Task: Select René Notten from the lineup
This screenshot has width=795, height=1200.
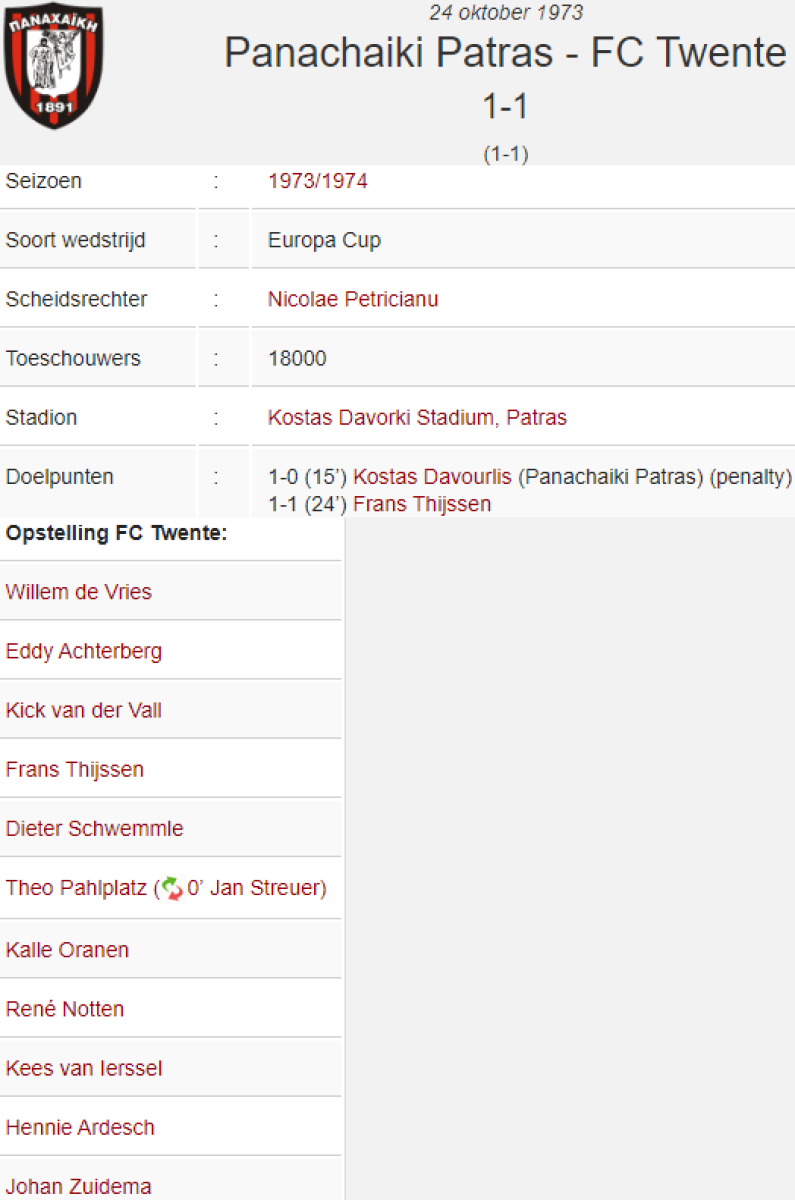Action: click(65, 1009)
